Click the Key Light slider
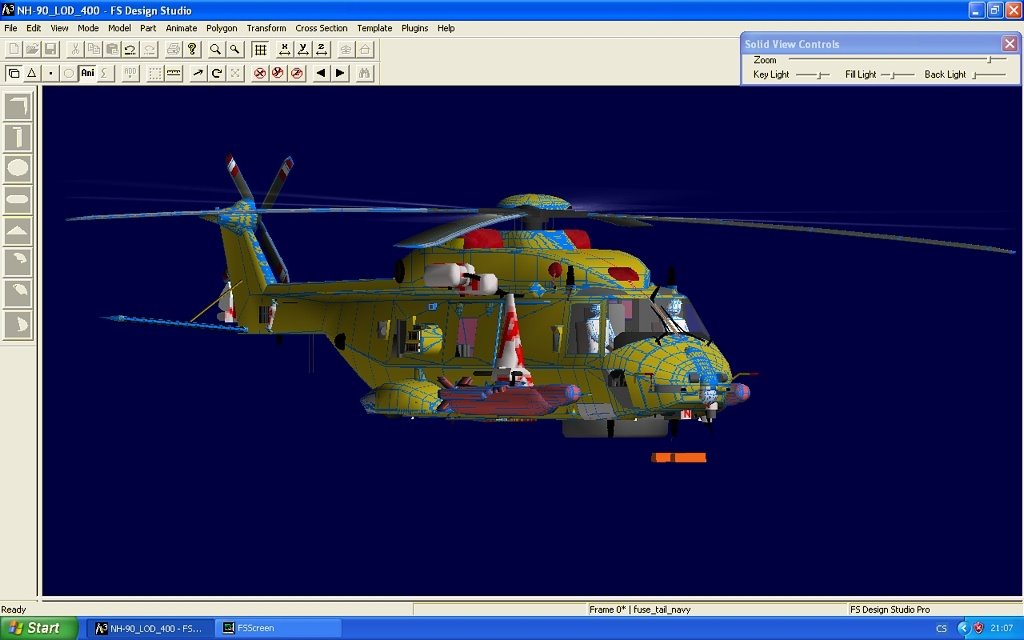 pos(812,75)
